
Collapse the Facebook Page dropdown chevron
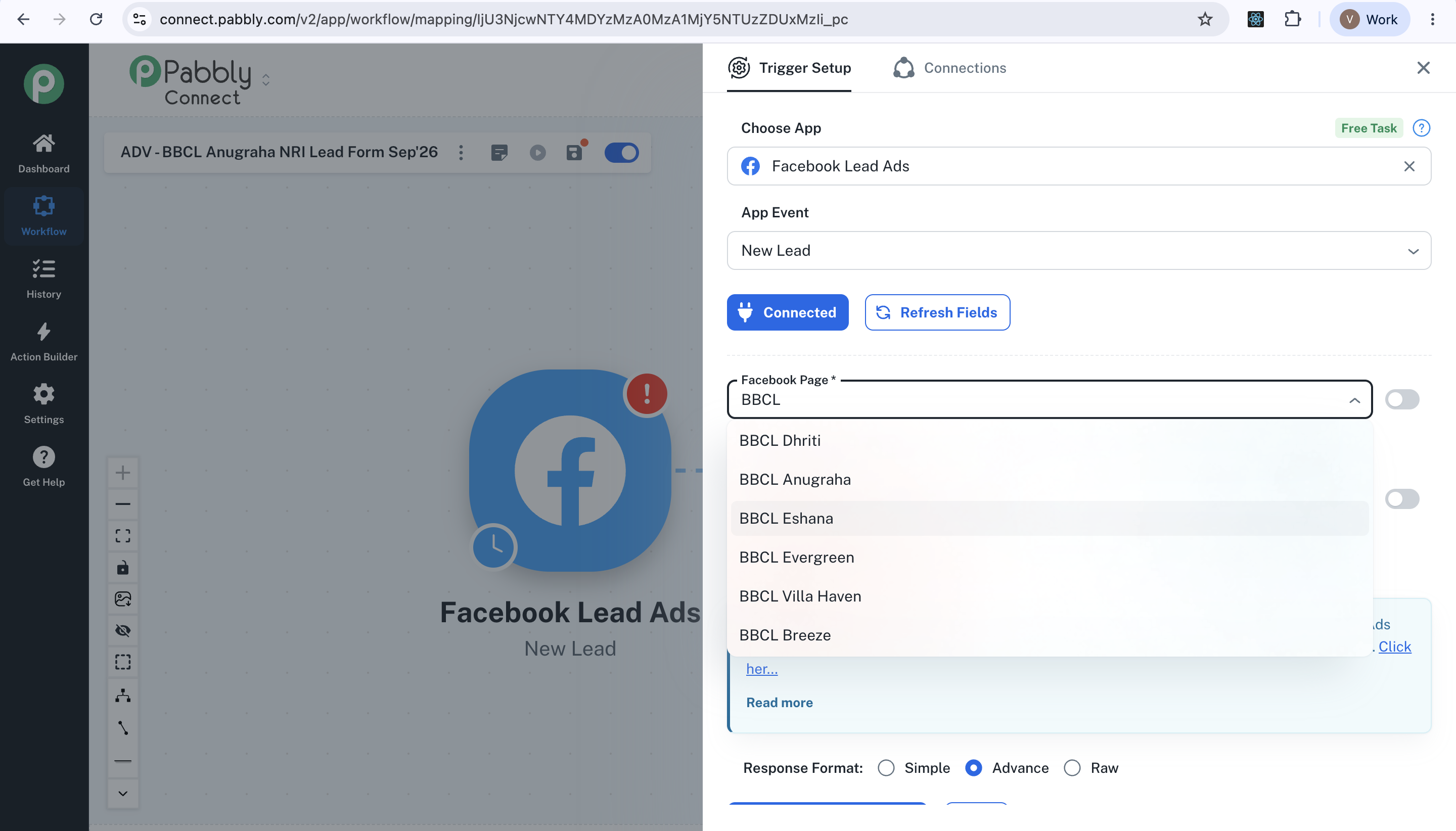(x=1354, y=401)
